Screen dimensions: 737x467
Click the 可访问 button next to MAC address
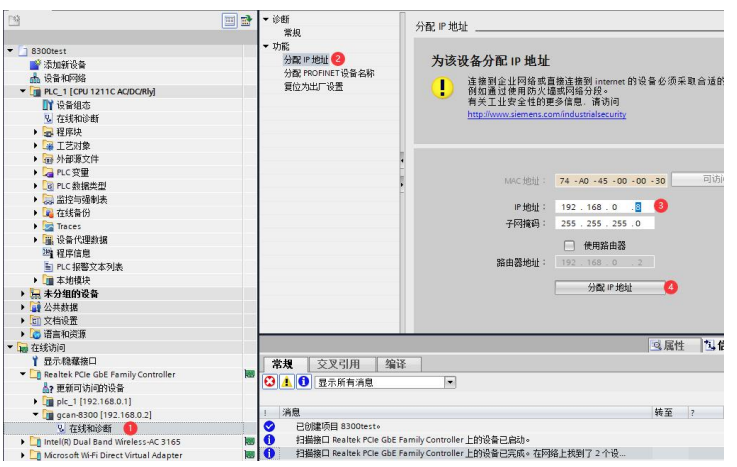coord(698,179)
